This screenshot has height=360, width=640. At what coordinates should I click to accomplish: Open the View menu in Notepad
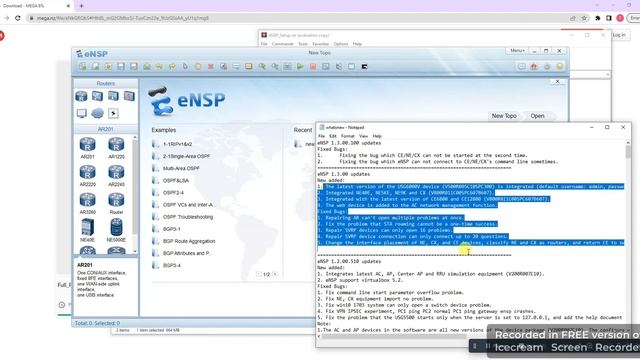coord(363,136)
